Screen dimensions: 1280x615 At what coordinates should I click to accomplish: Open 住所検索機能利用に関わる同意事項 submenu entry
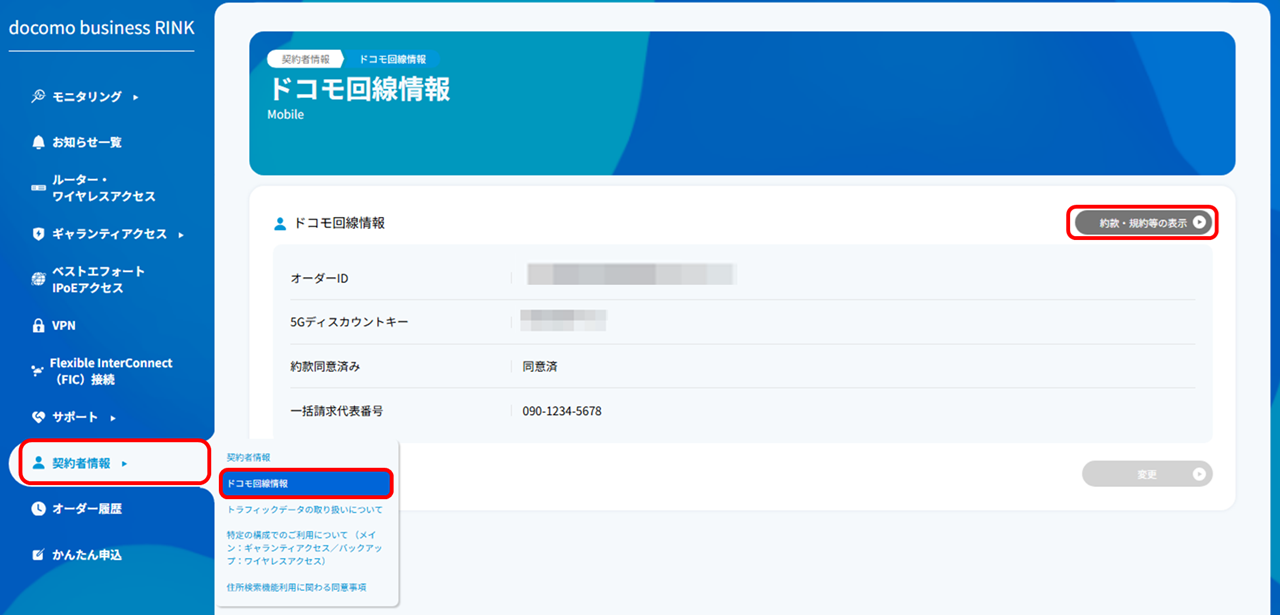click(x=296, y=587)
